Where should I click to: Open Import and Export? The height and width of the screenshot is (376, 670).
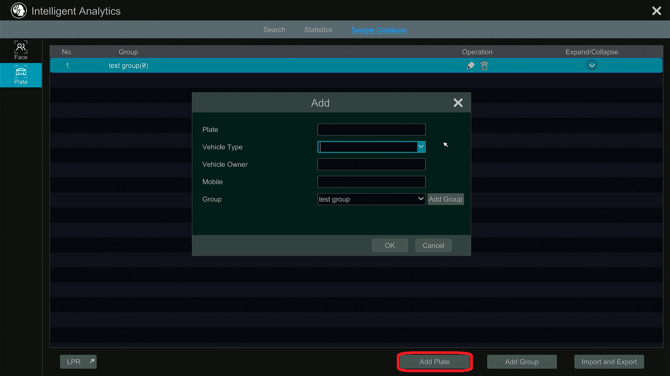coord(609,361)
